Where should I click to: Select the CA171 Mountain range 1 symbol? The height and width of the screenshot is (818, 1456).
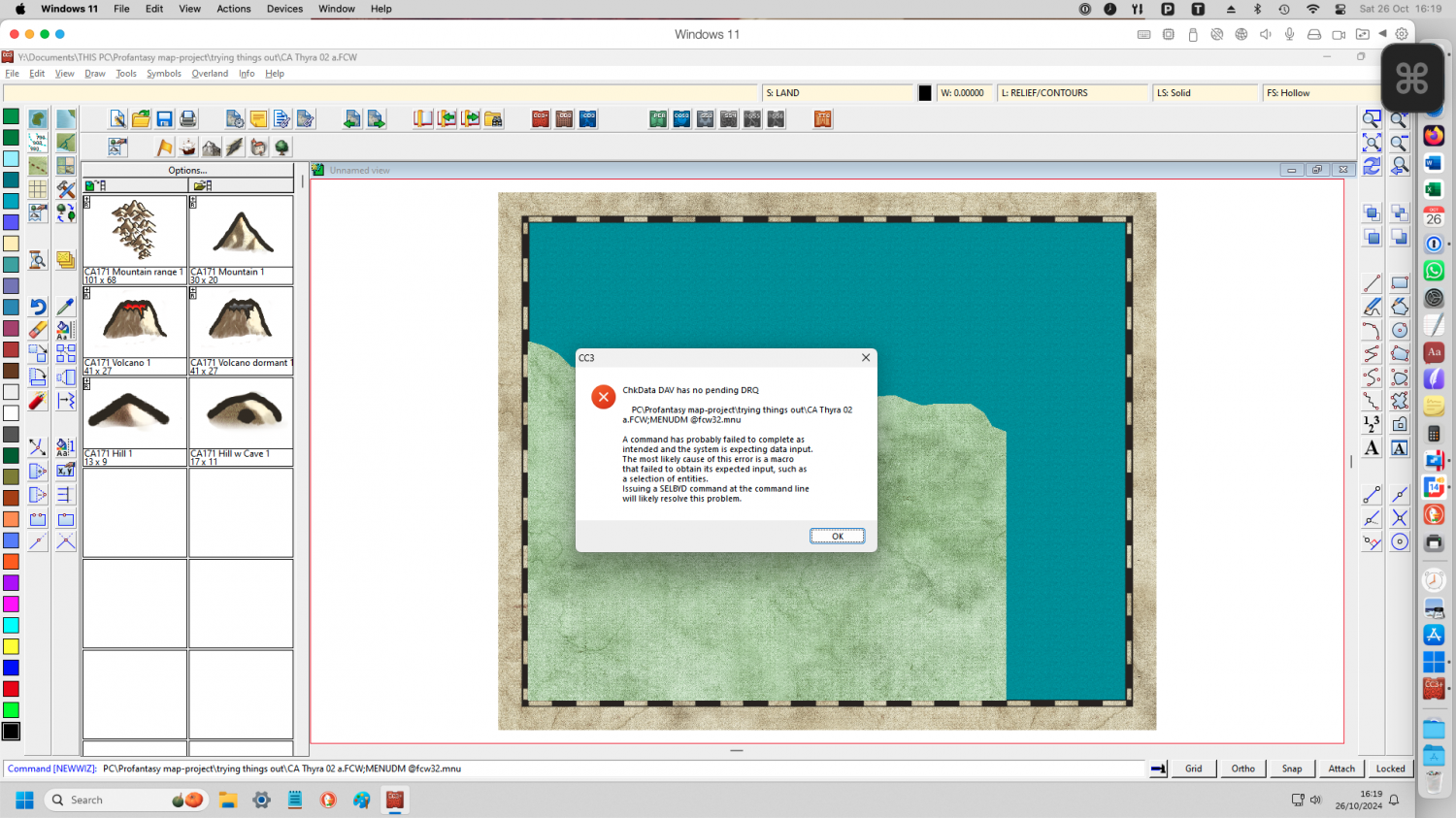click(134, 240)
